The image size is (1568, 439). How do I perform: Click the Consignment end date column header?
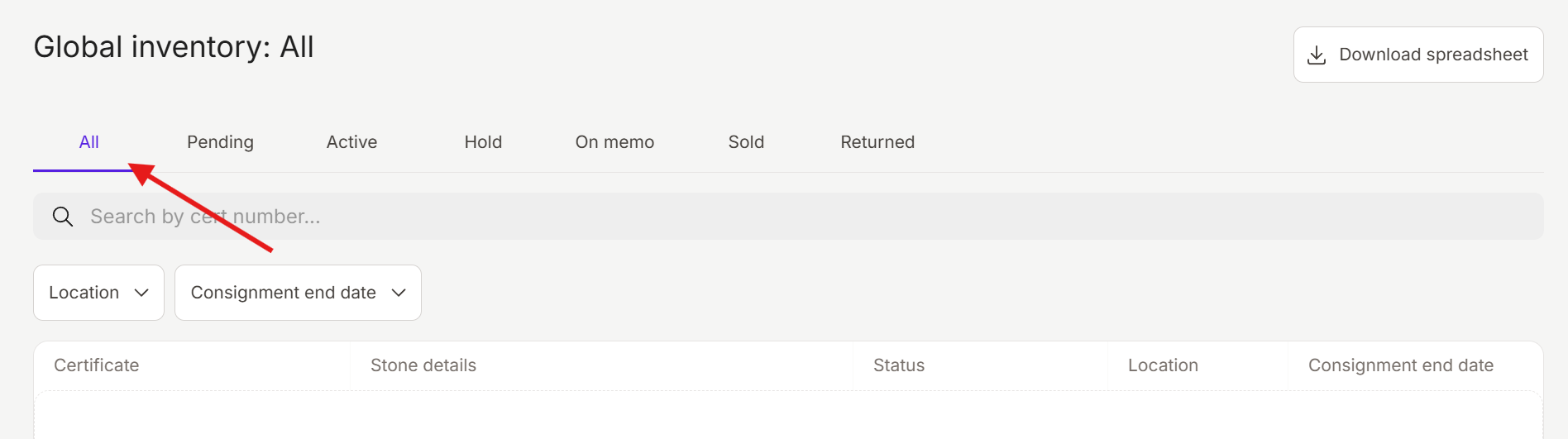1400,365
